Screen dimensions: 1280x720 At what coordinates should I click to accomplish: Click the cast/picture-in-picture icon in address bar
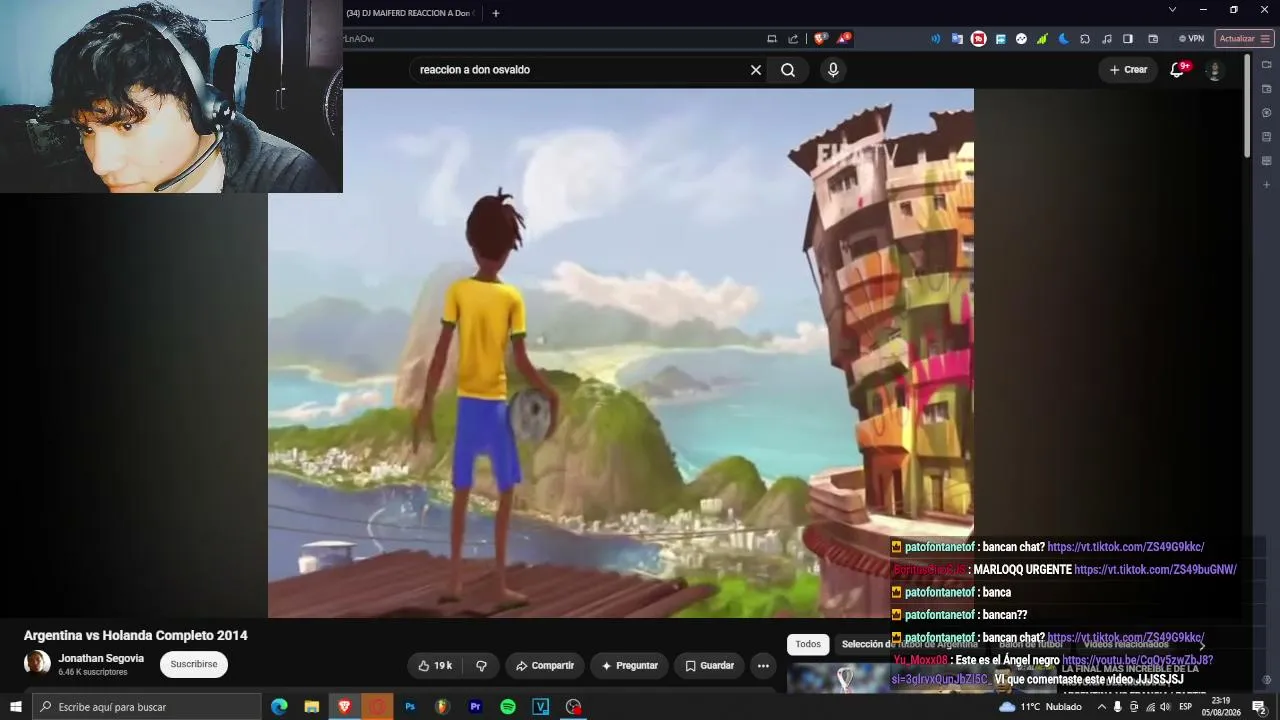coord(772,39)
